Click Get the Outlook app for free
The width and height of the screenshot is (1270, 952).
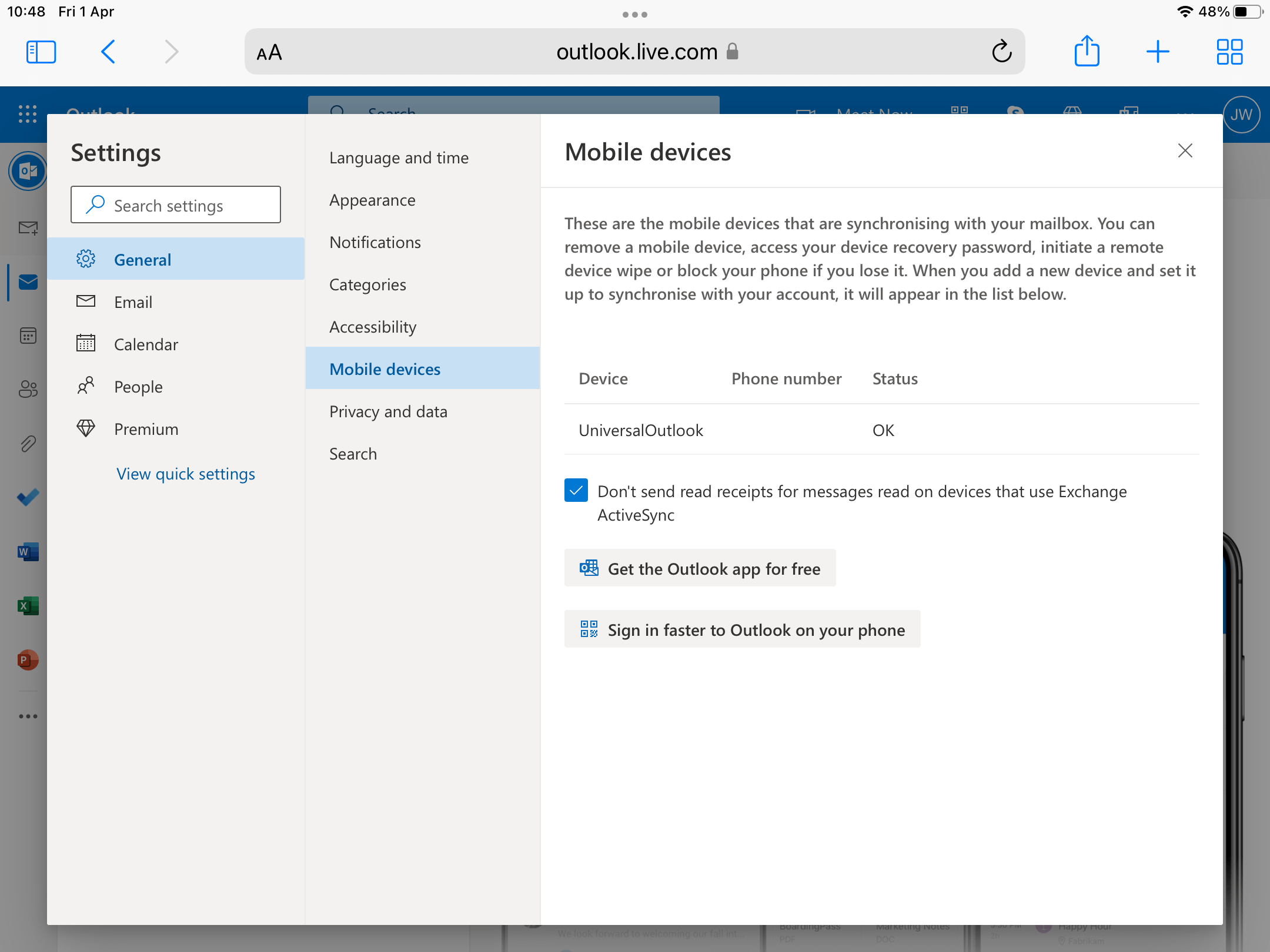[700, 568]
